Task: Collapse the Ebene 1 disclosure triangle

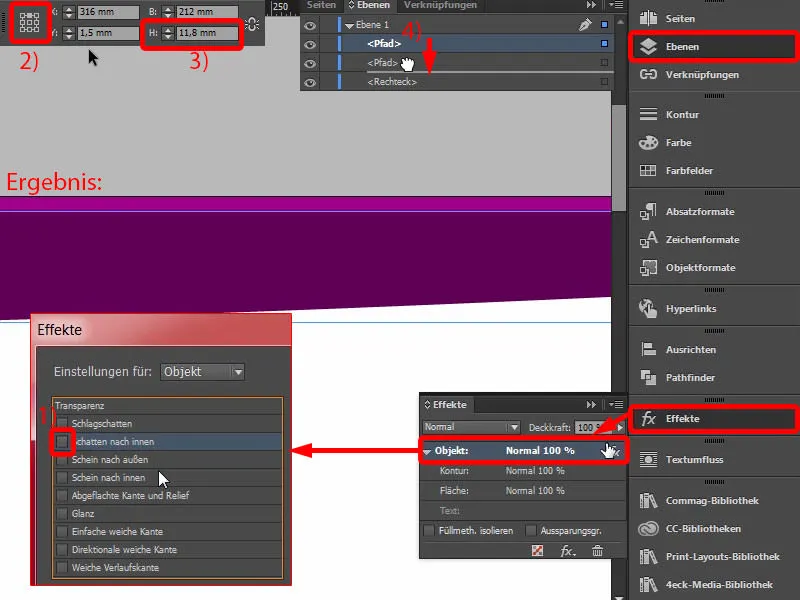Action: 349,25
